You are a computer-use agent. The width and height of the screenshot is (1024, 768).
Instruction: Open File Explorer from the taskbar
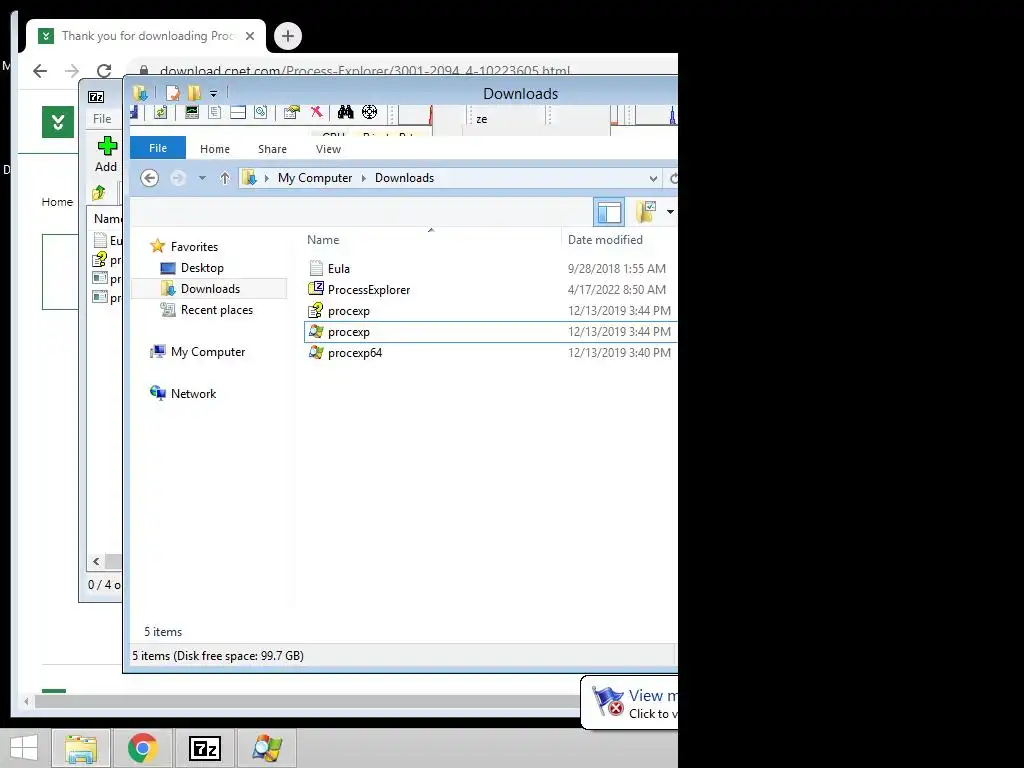(81, 748)
